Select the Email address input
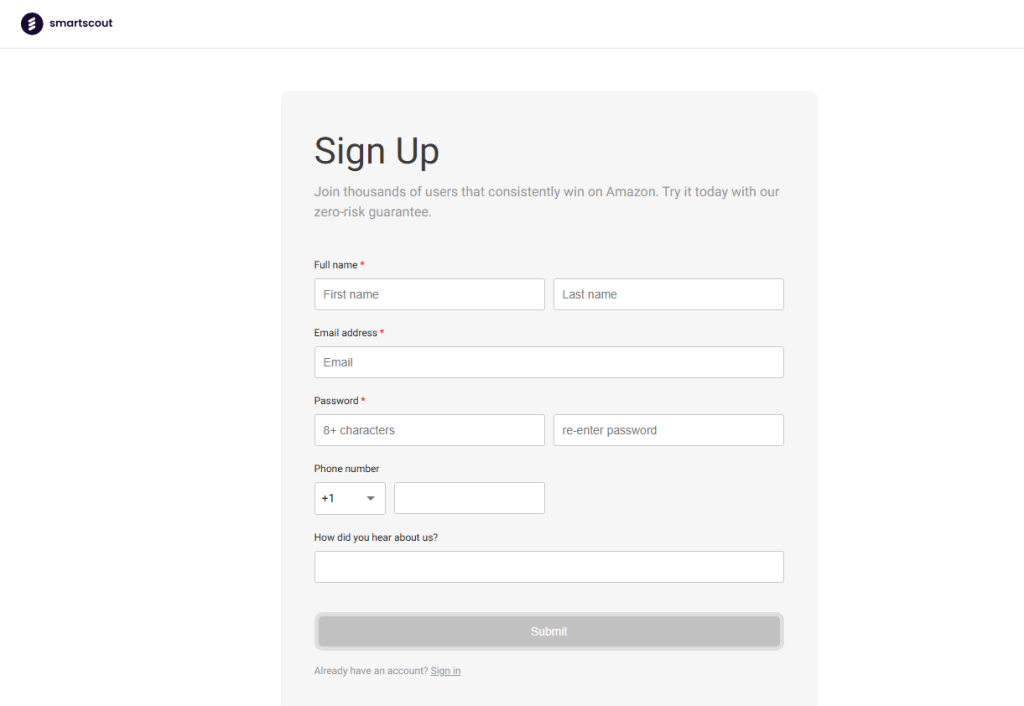Viewport: 1024px width, 706px height. [x=548, y=362]
